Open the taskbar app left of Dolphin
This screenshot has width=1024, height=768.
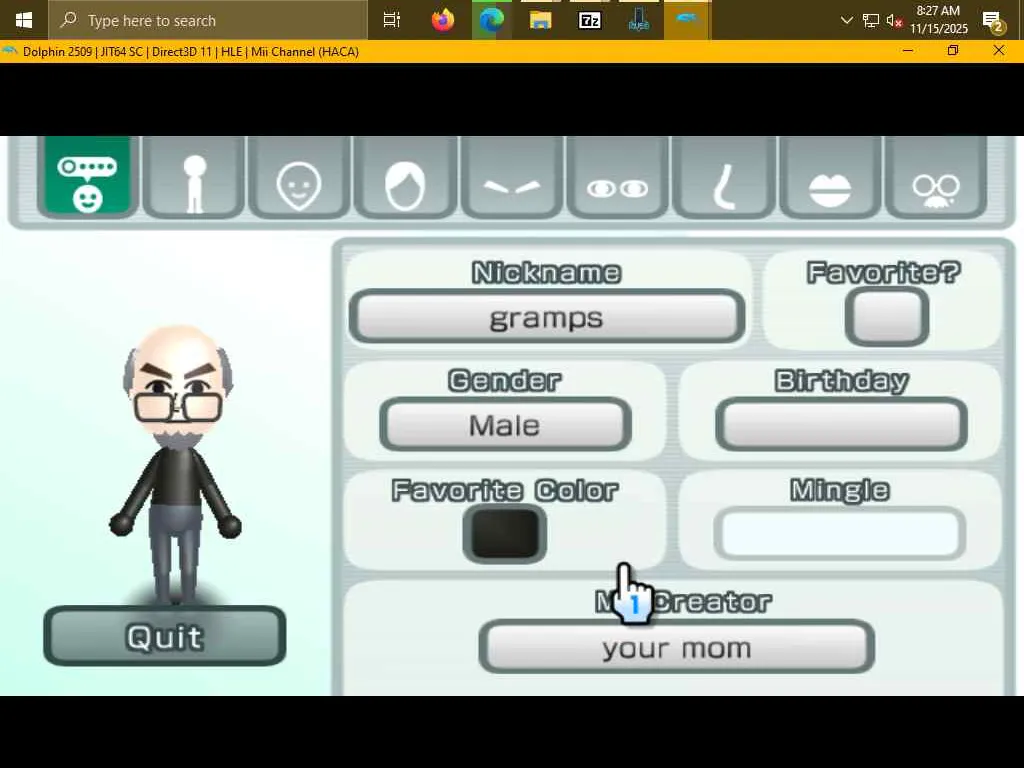click(638, 20)
